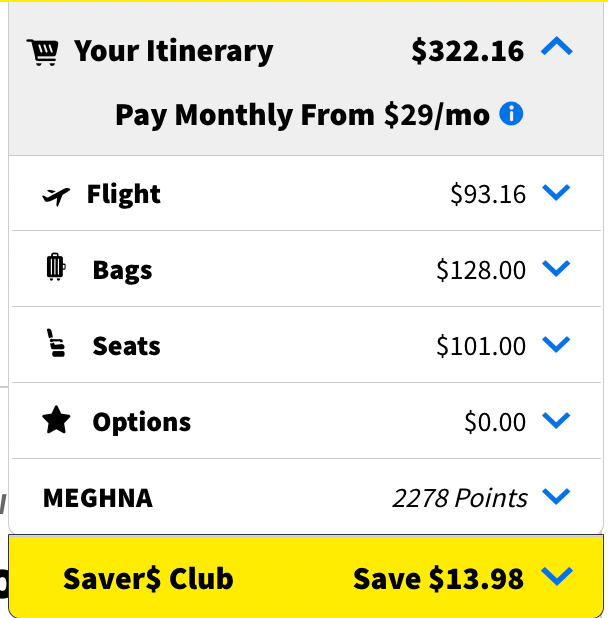
Task: Collapse the Your Itinerary summary chevron
Action: click(556, 47)
